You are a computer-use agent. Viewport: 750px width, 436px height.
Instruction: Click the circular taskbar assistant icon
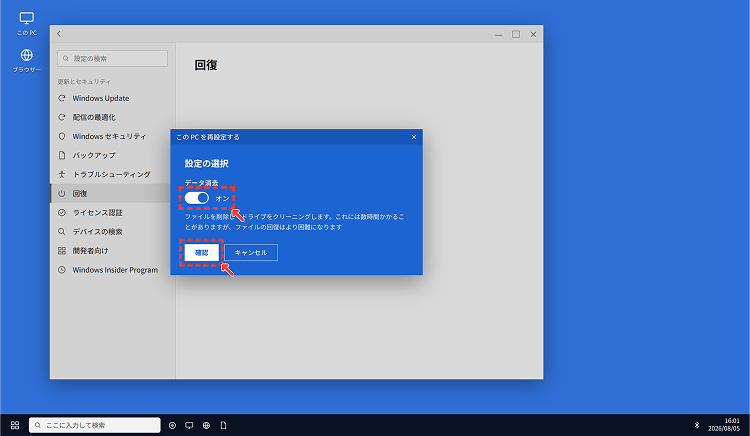[172, 425]
